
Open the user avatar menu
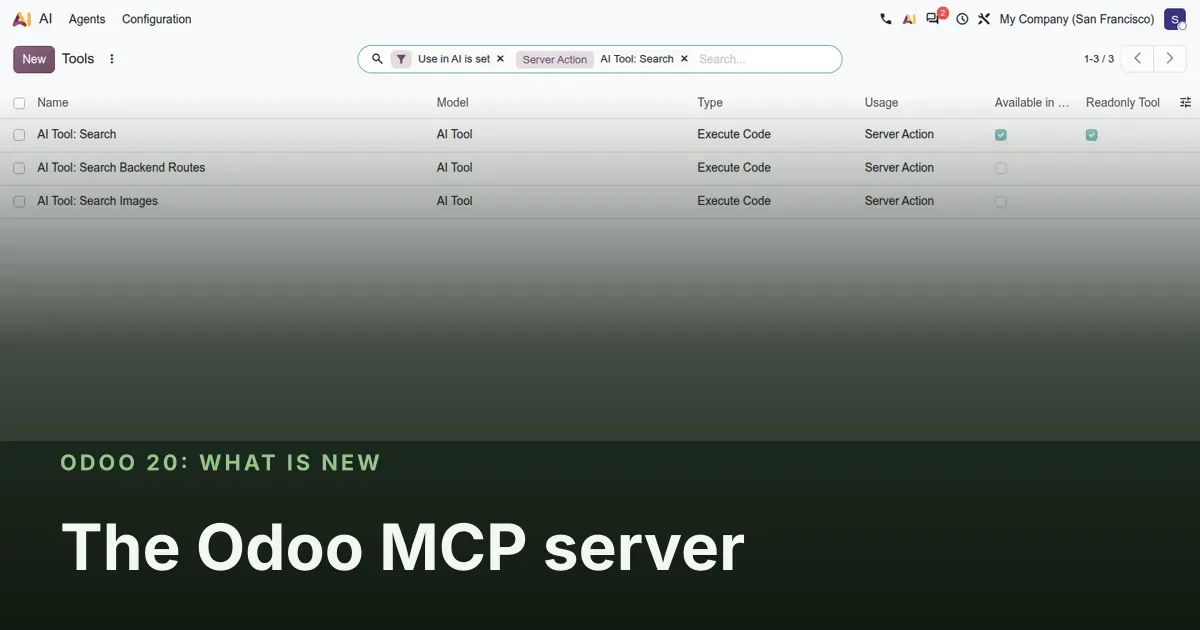(x=1175, y=19)
